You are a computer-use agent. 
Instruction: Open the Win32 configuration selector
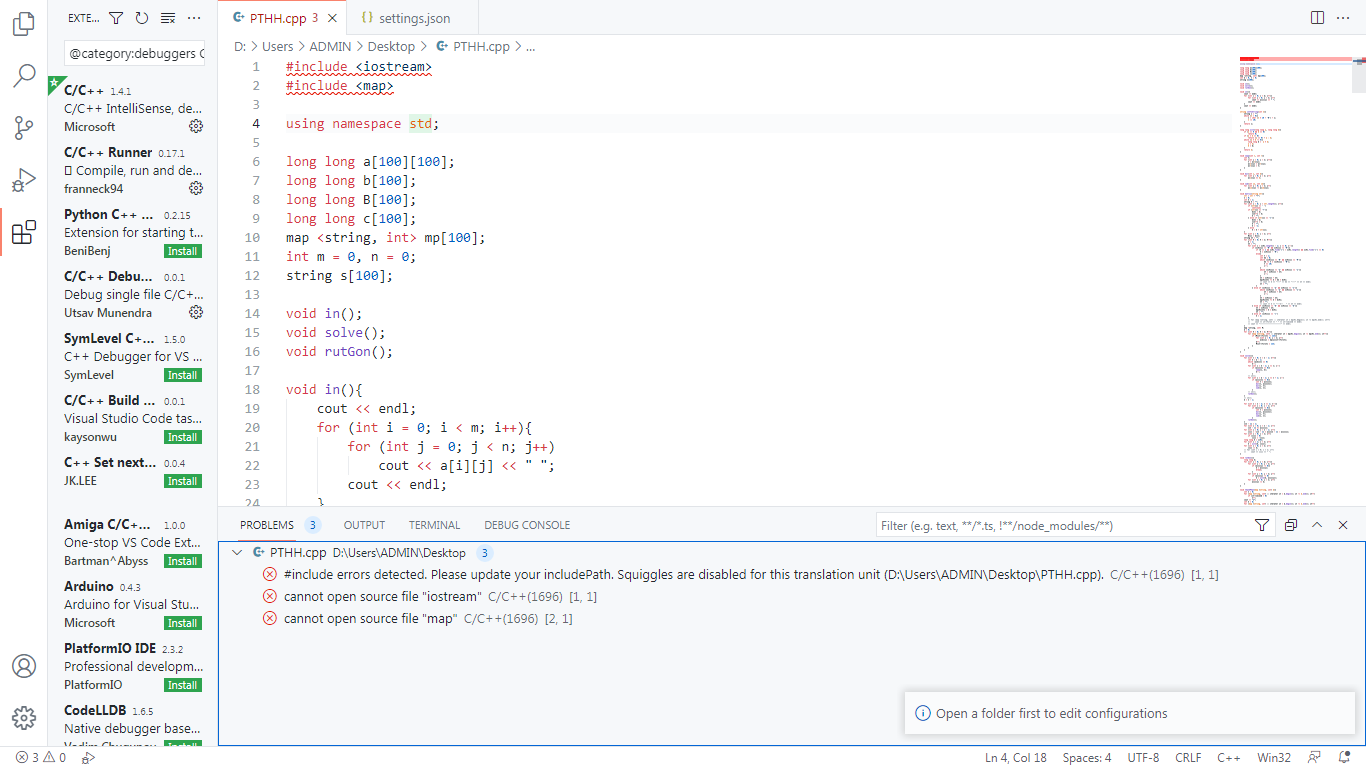[x=1274, y=758]
